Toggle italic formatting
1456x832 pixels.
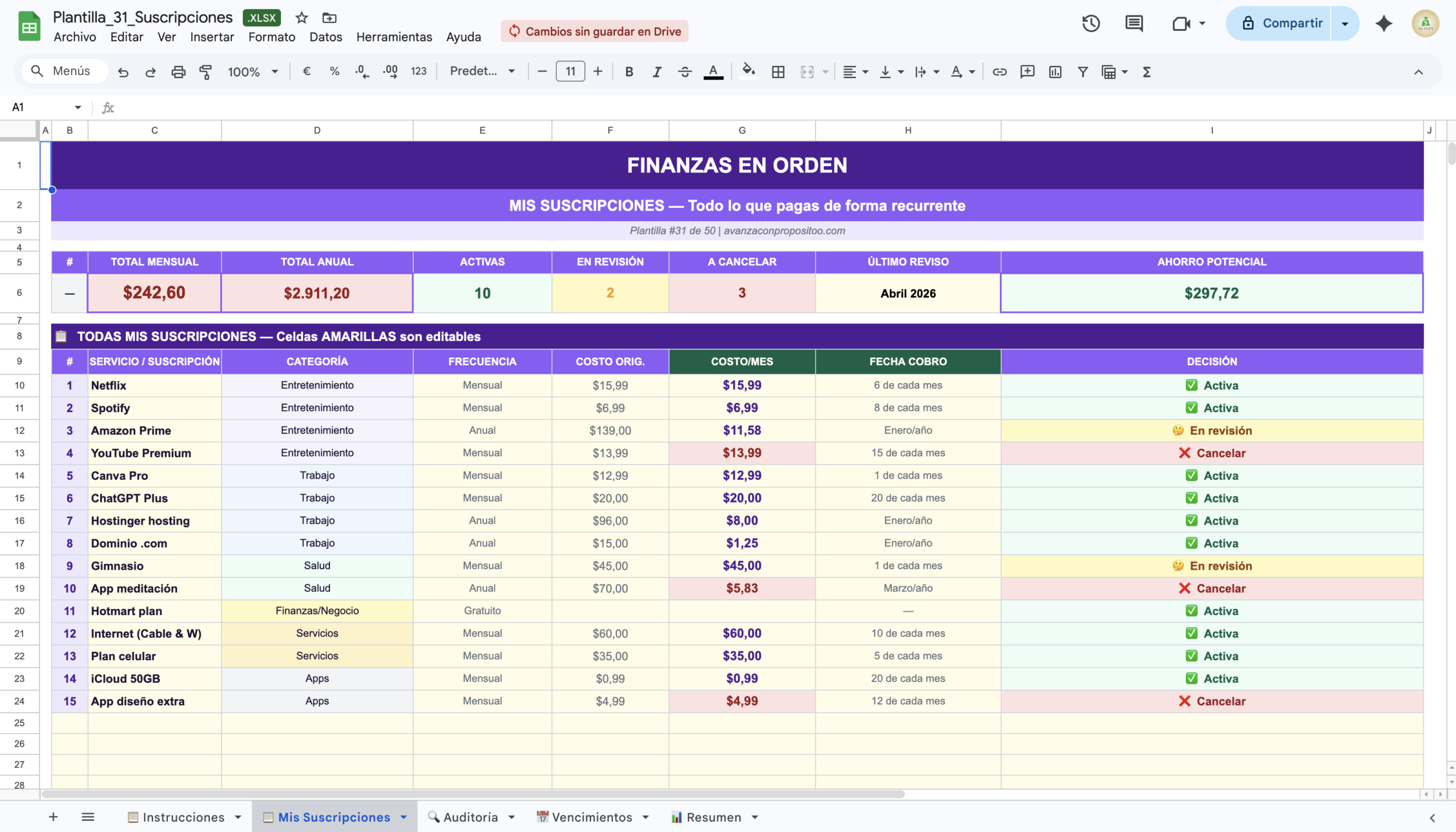657,72
